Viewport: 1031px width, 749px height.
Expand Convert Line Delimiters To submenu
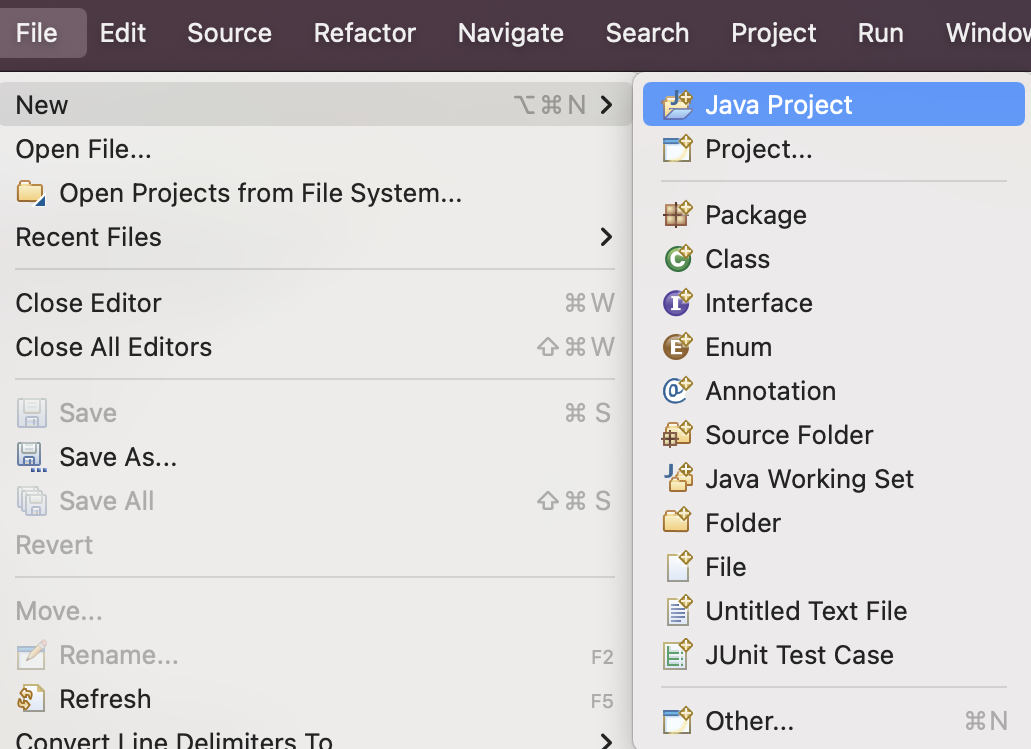(605, 741)
